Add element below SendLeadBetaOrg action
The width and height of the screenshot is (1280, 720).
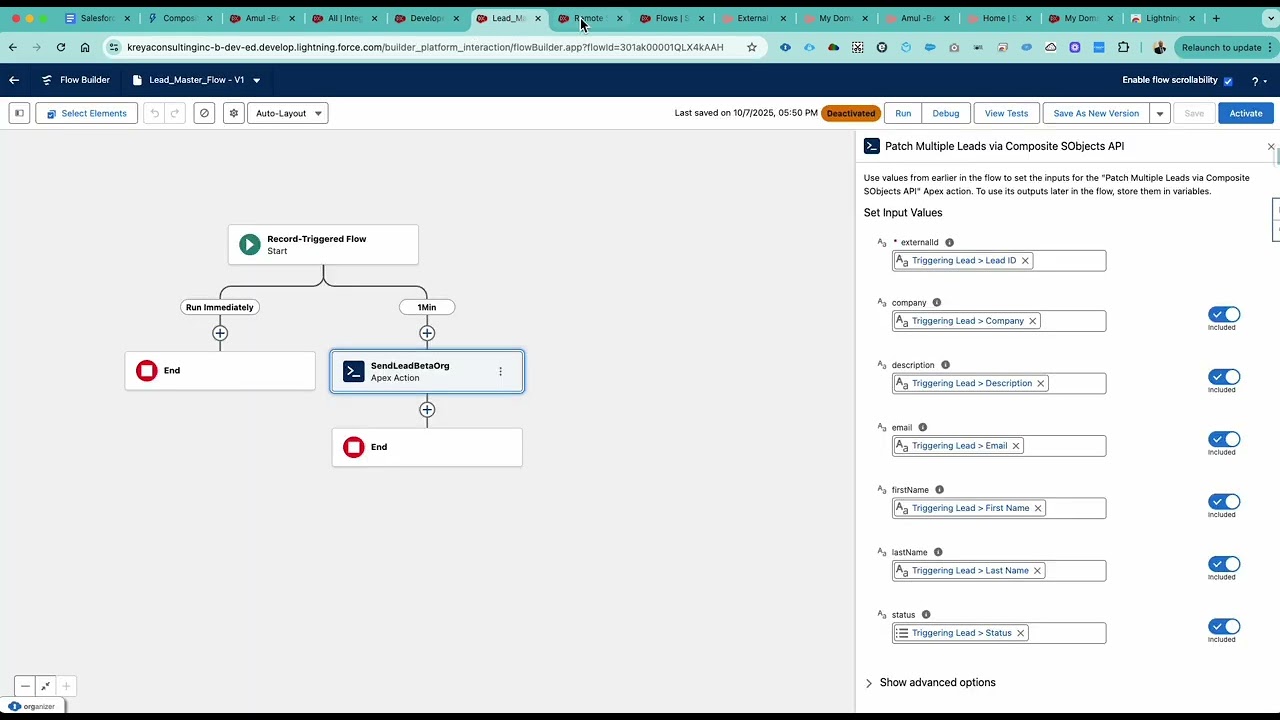pos(427,409)
